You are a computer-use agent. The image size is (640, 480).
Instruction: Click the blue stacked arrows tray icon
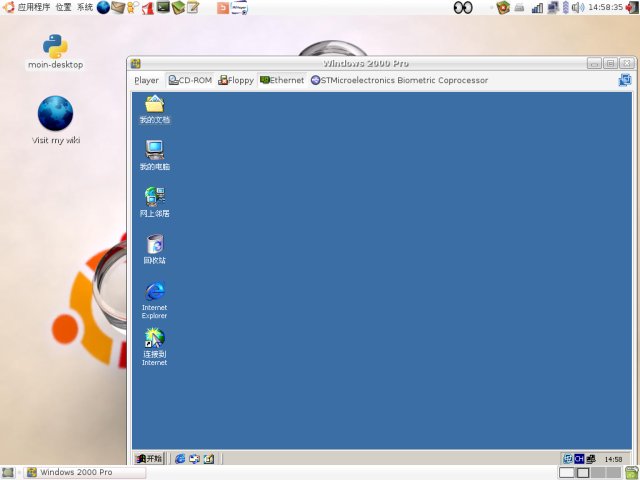565,7
